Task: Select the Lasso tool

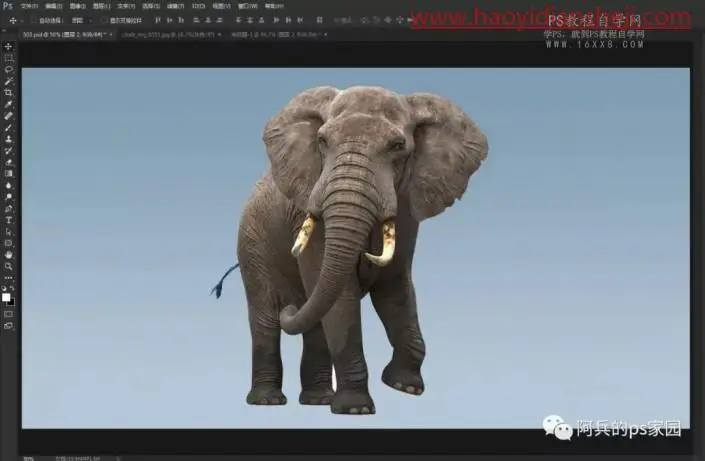Action: pyautogui.click(x=9, y=70)
